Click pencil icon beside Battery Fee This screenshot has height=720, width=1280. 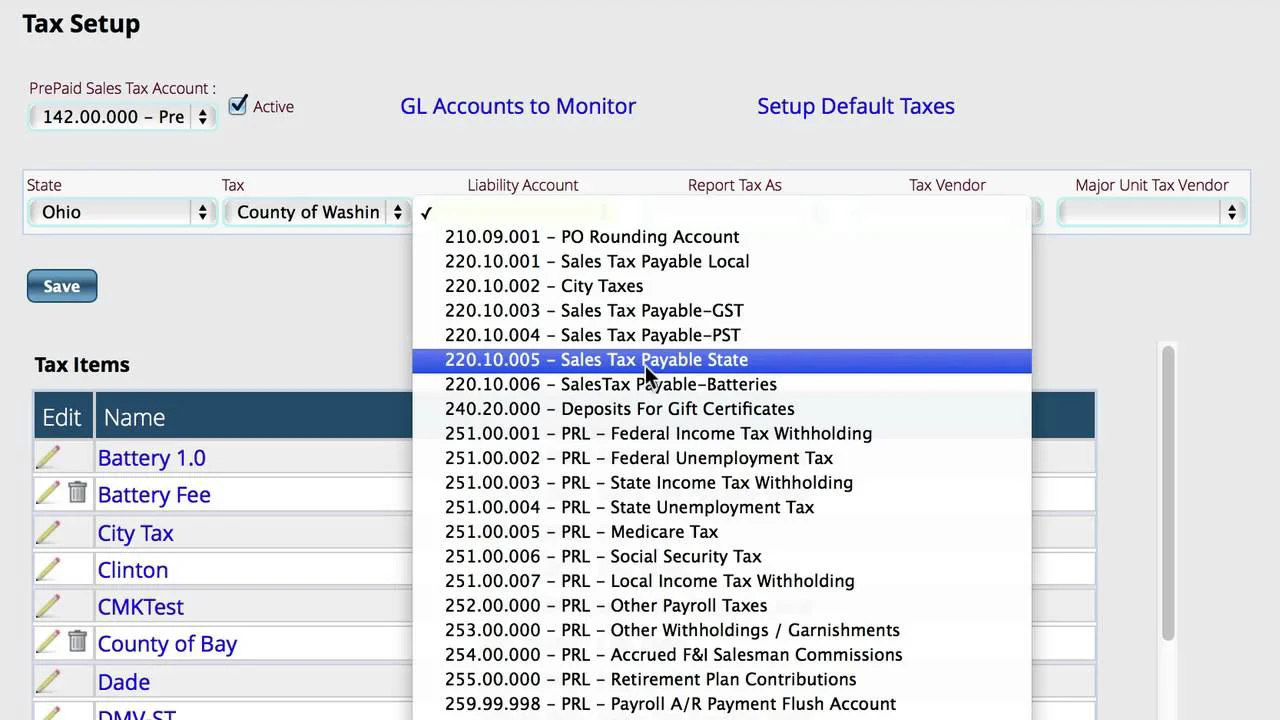coord(48,493)
